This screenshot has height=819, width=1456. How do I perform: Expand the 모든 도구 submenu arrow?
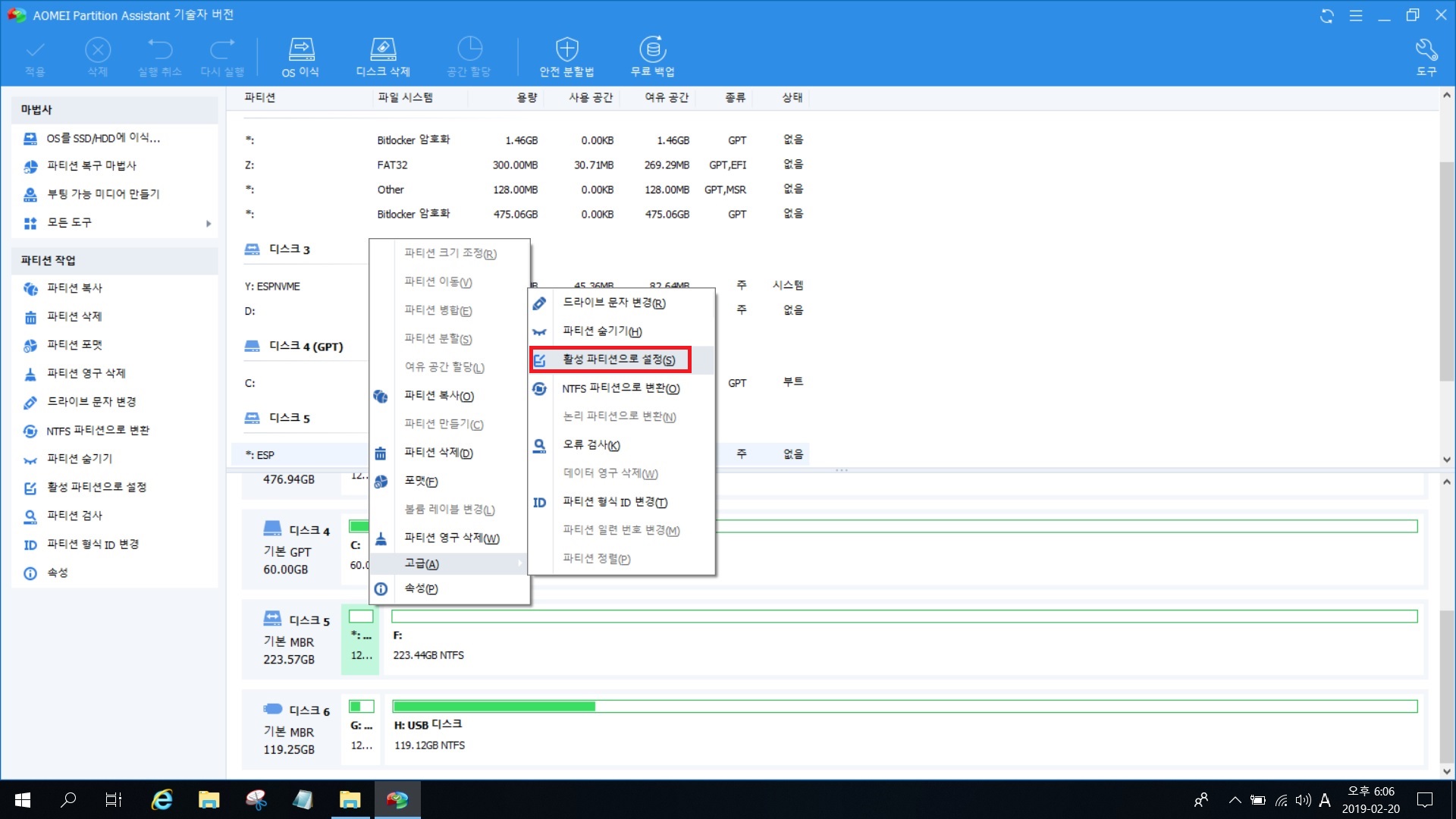point(208,223)
